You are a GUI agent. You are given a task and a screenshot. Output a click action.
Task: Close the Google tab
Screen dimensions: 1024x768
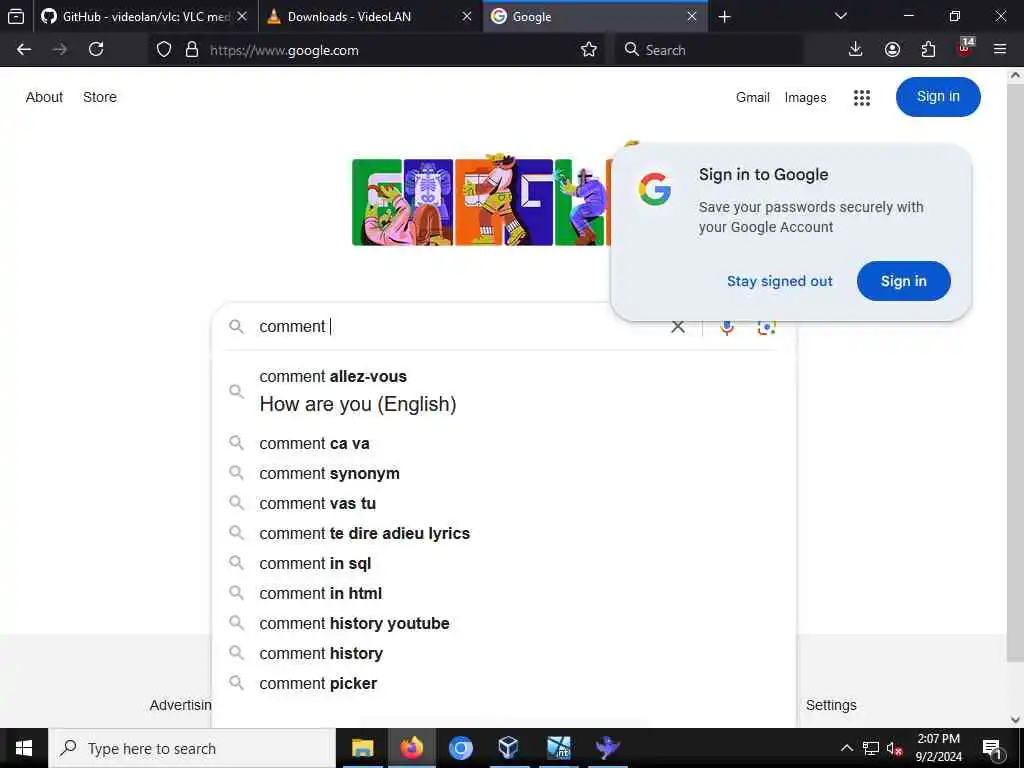(x=692, y=16)
